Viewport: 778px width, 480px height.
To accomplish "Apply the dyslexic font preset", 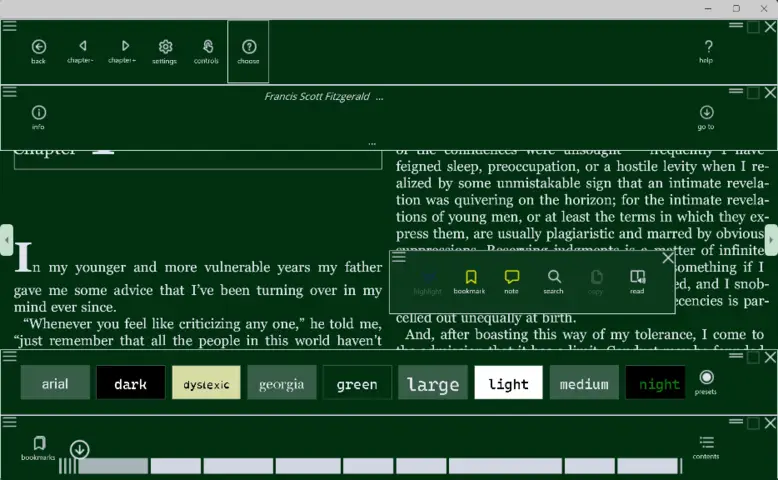I will (206, 383).
